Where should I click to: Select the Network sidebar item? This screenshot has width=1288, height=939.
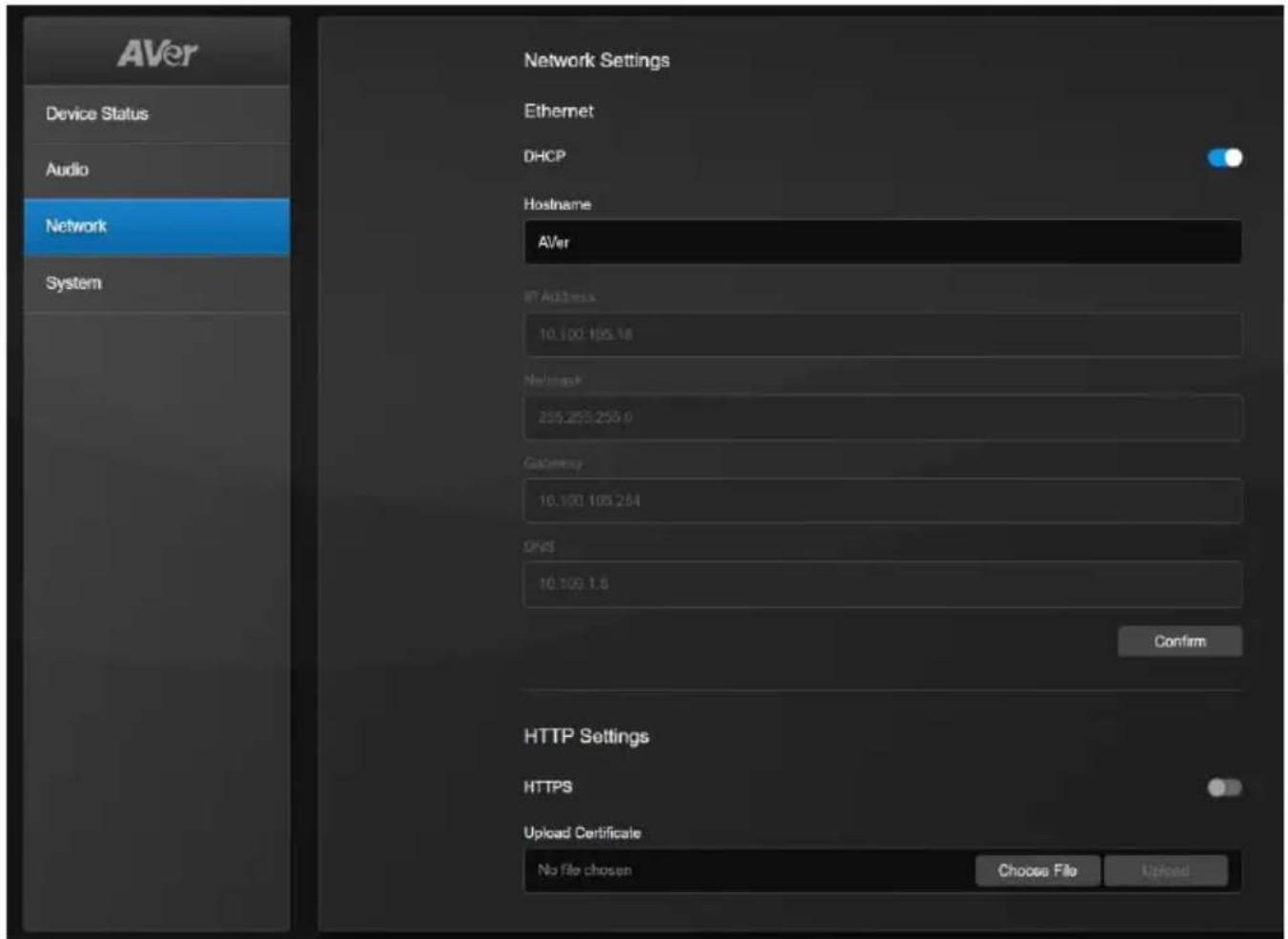coord(156,227)
